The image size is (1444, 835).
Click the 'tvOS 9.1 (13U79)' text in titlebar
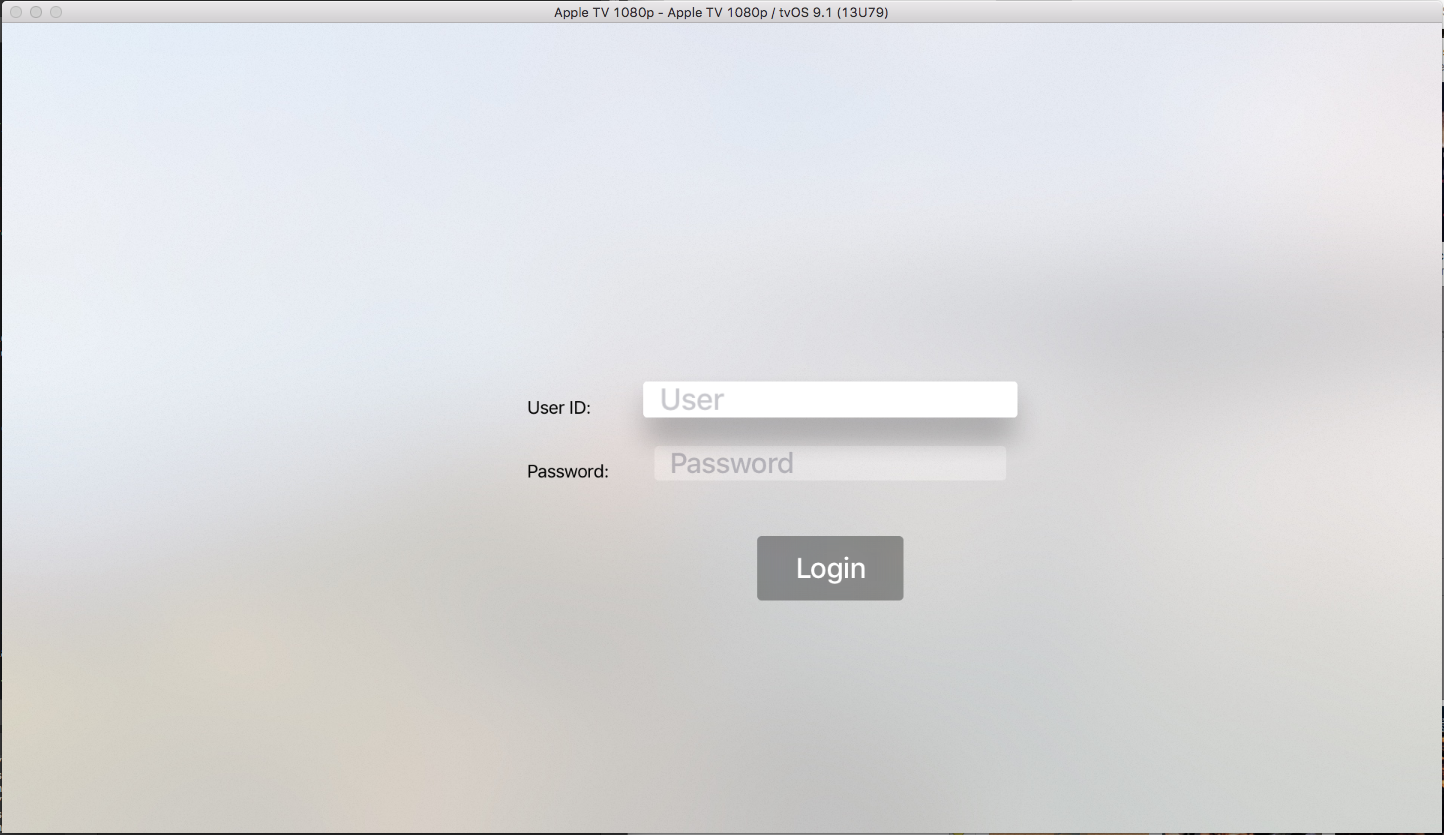tap(833, 12)
